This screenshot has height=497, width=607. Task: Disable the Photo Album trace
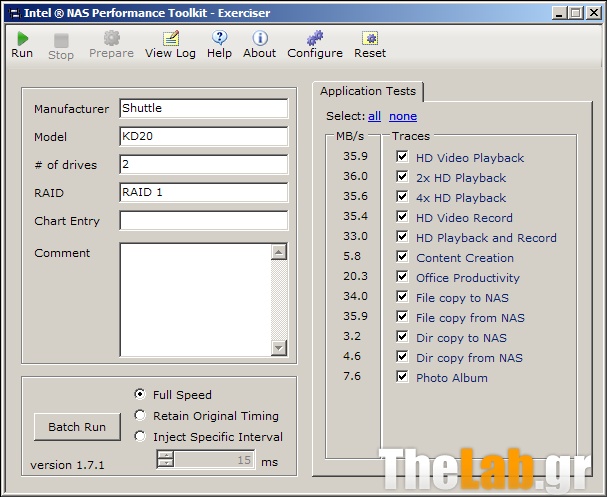402,377
